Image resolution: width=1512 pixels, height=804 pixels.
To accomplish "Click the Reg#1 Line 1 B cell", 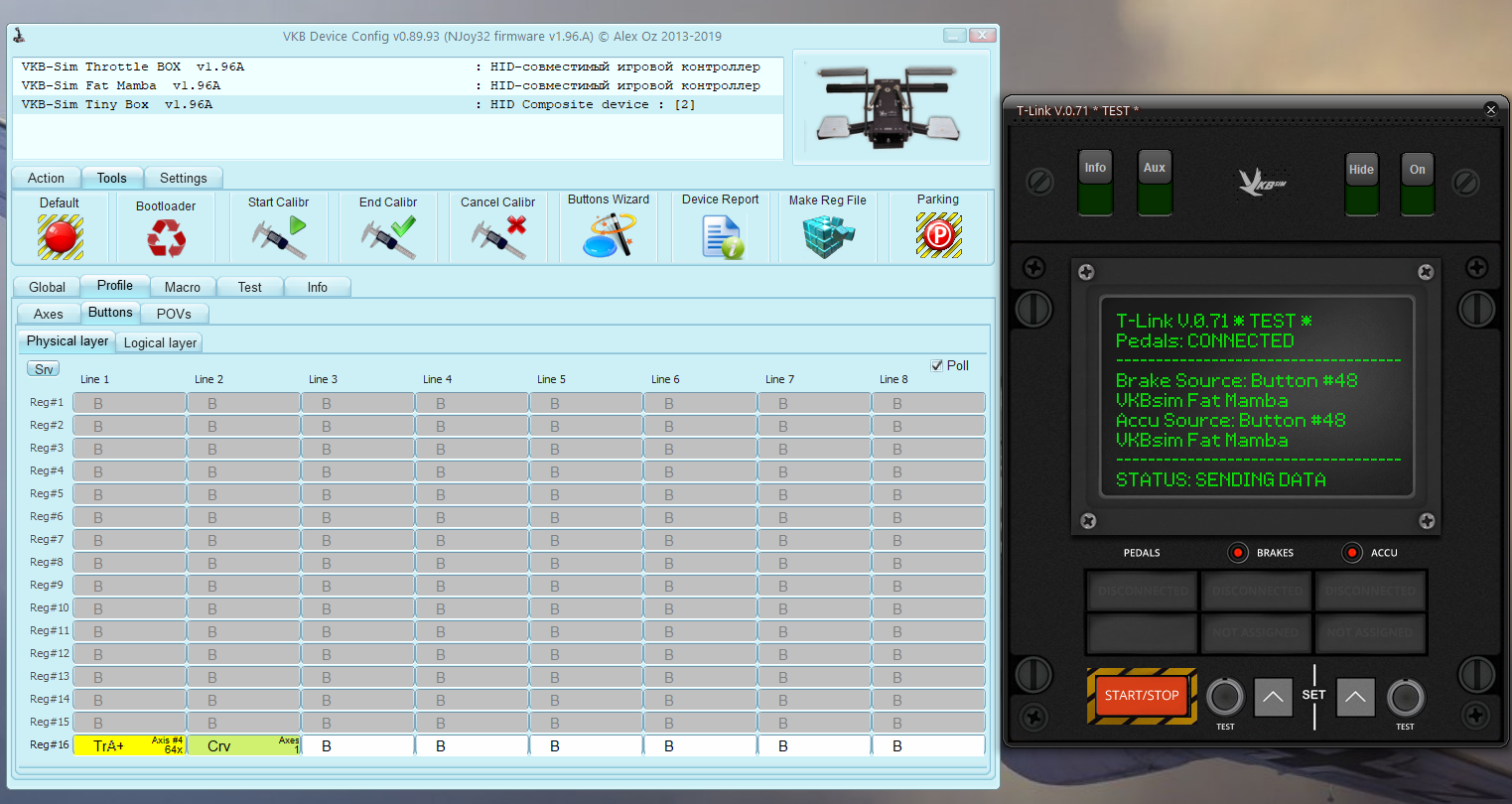I will point(129,403).
